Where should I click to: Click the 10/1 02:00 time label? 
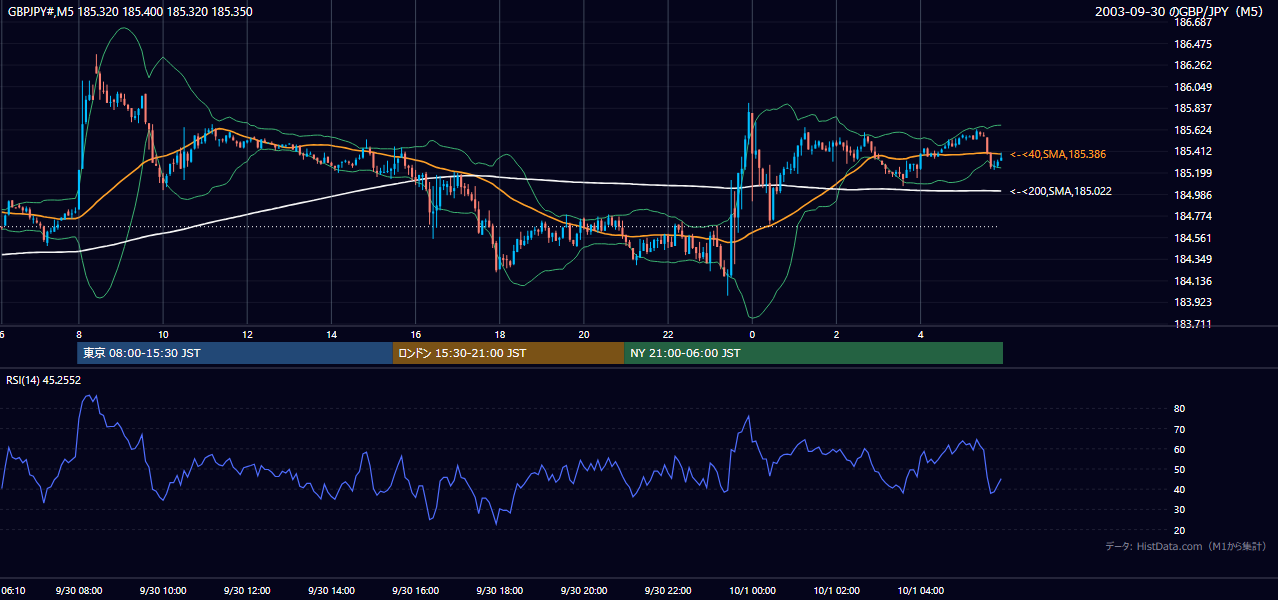(836, 591)
